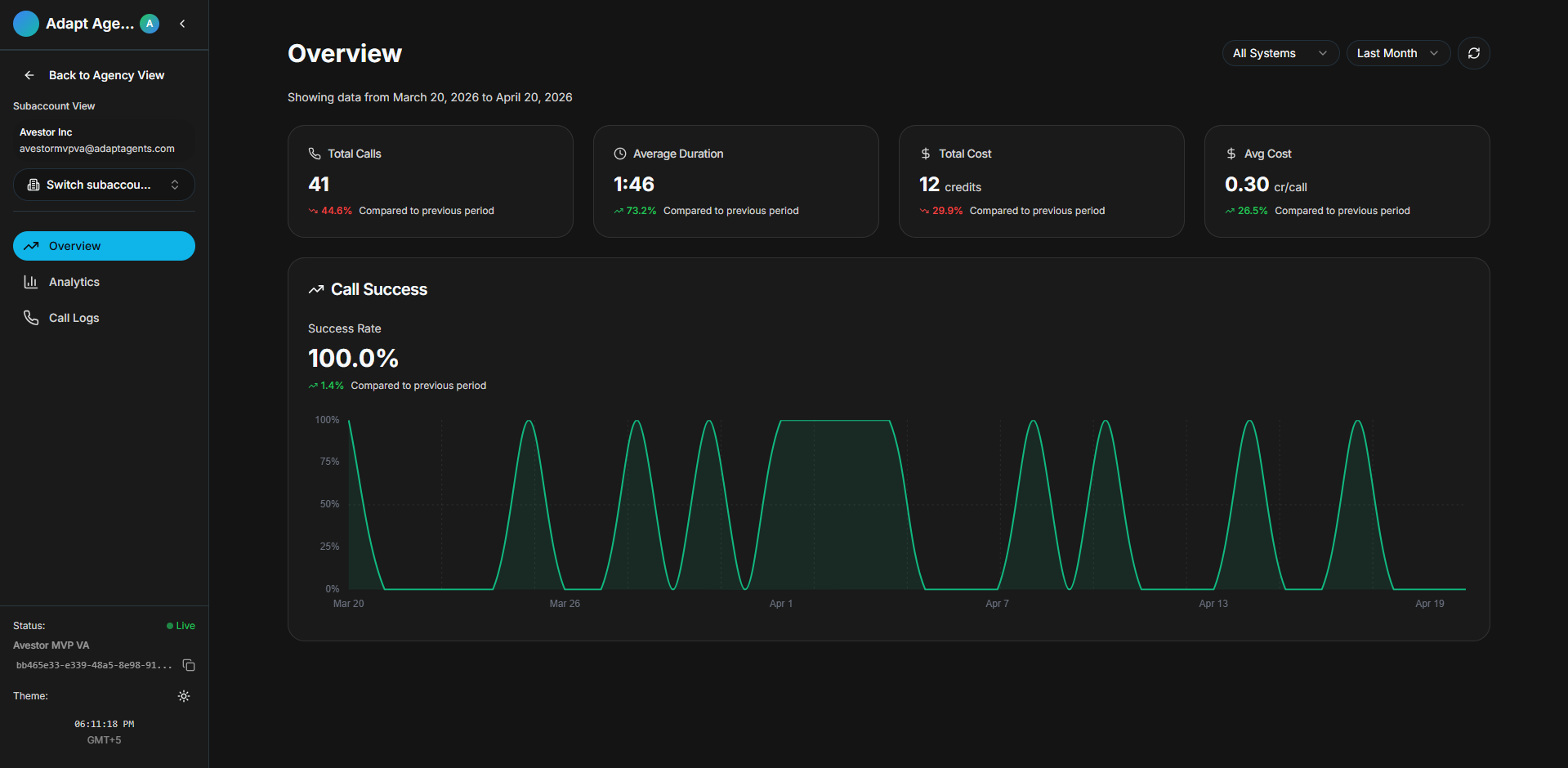
Task: Click the GMT+5 timezone label
Action: click(x=104, y=740)
